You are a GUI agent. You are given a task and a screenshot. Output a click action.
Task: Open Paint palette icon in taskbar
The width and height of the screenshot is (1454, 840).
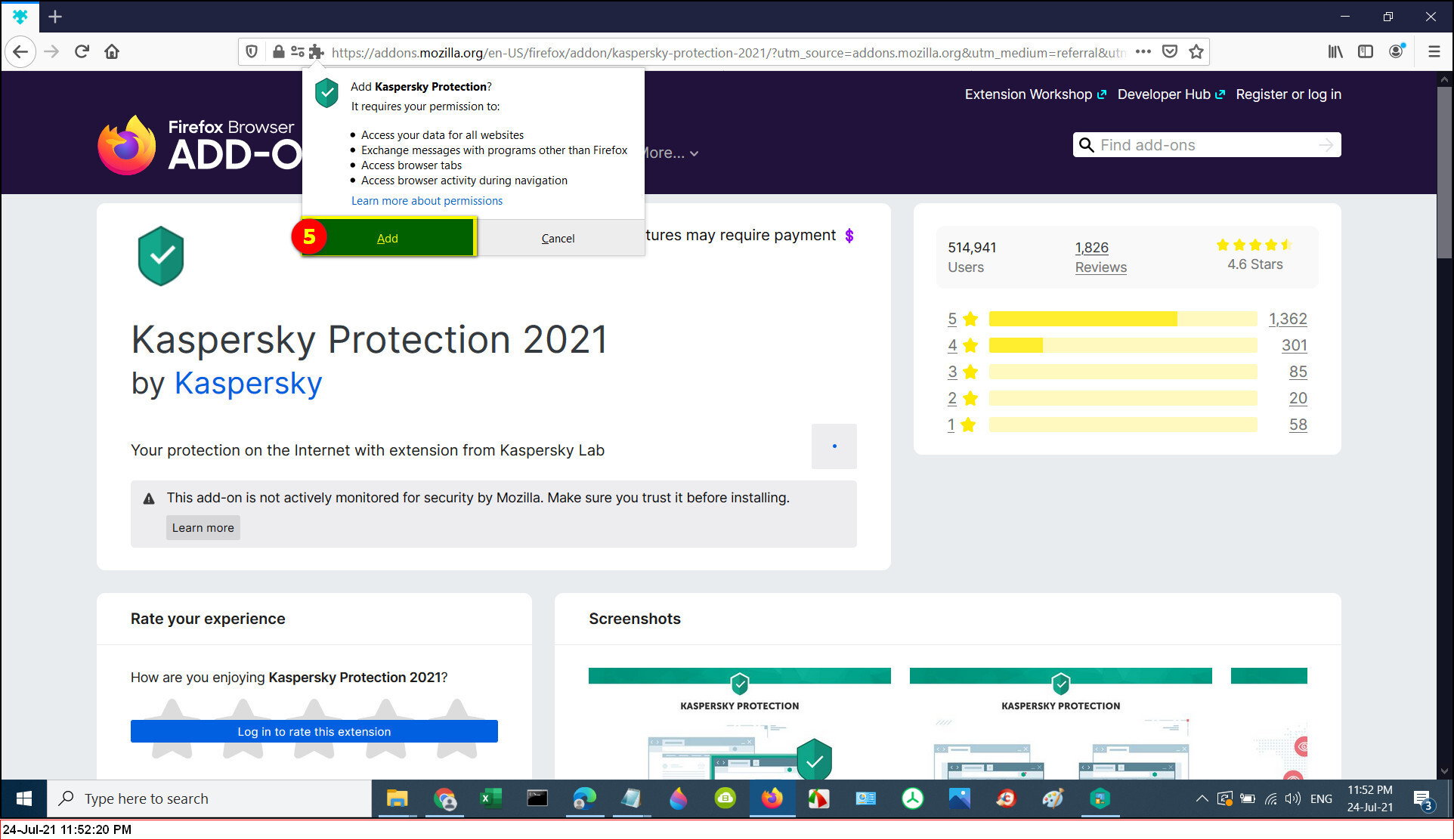pyautogui.click(x=1053, y=798)
